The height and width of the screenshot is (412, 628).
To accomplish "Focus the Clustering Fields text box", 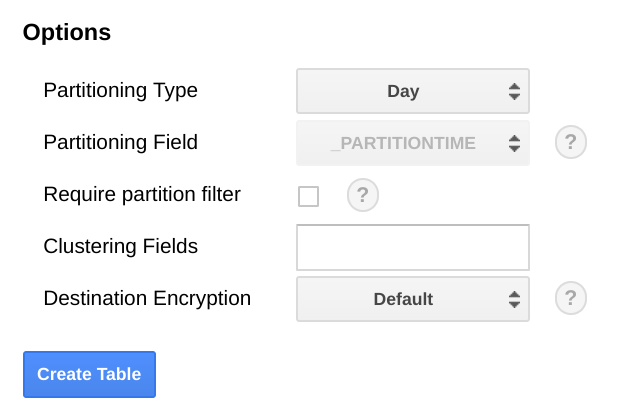I will click(x=412, y=247).
